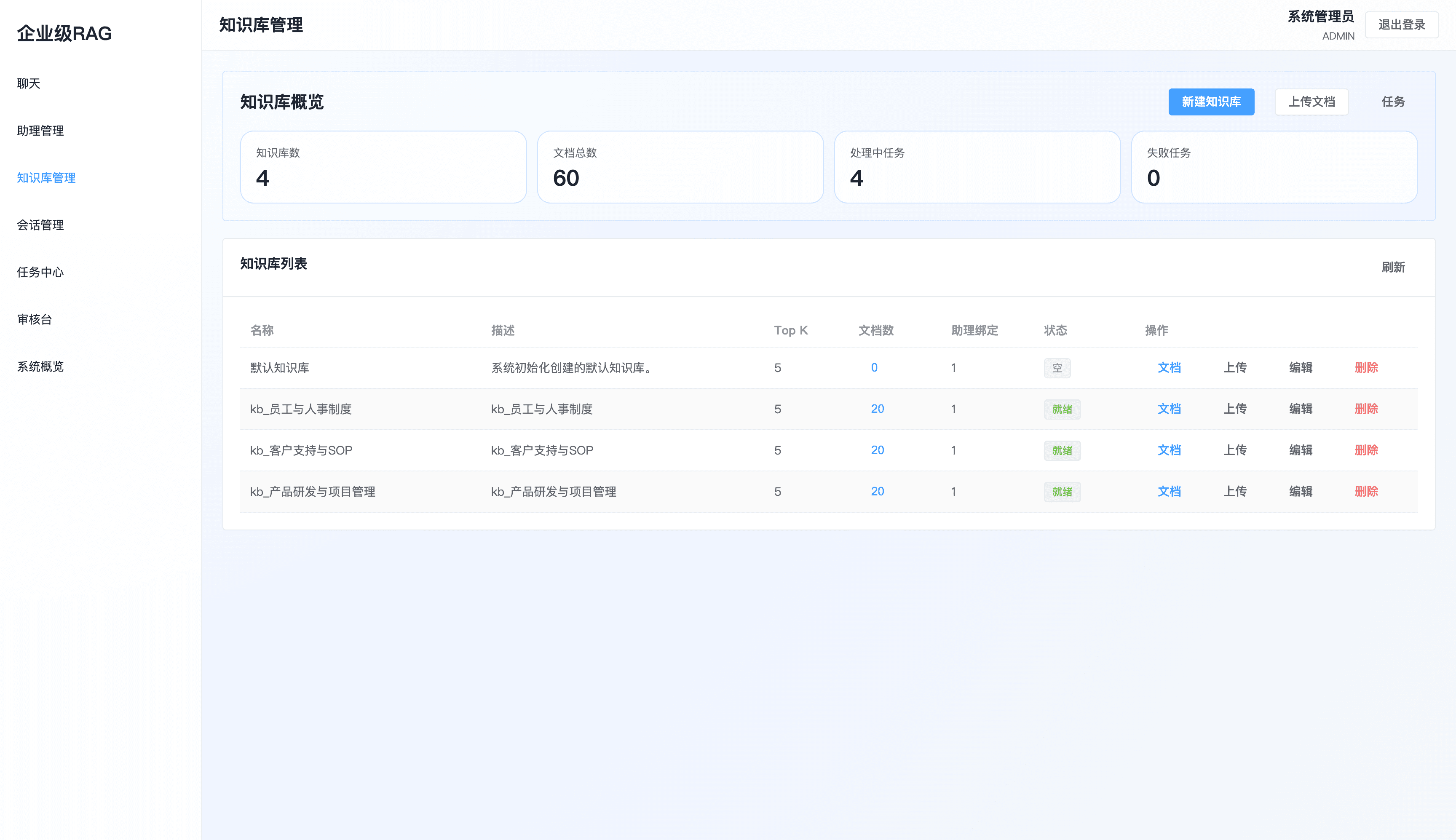The width and height of the screenshot is (1456, 840).
Task: Click the 系统管理员 user name
Action: point(1320,17)
